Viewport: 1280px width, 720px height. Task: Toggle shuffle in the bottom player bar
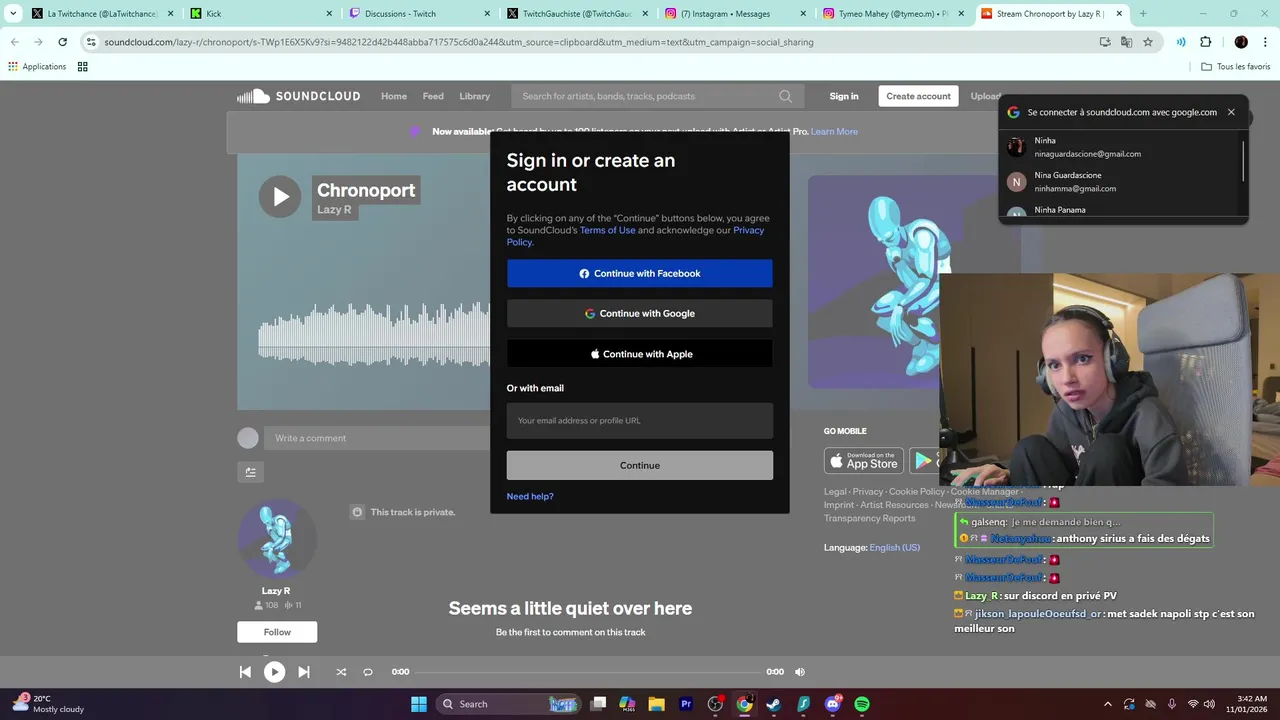[341, 672]
